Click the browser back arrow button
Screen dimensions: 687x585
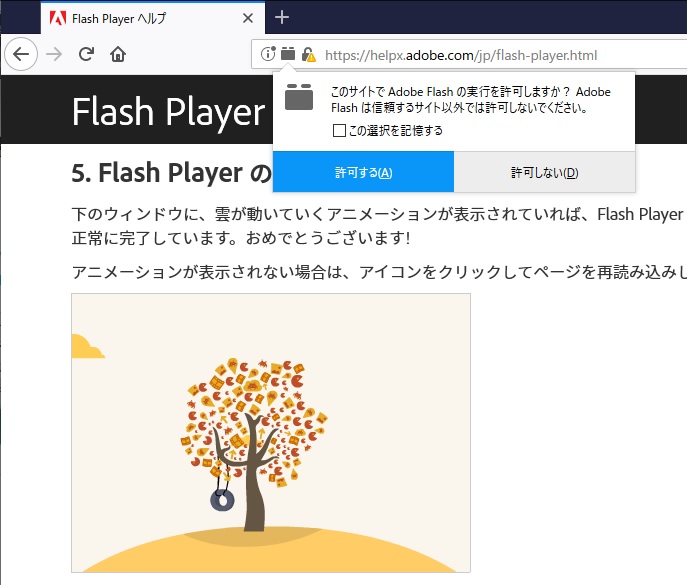[20, 54]
